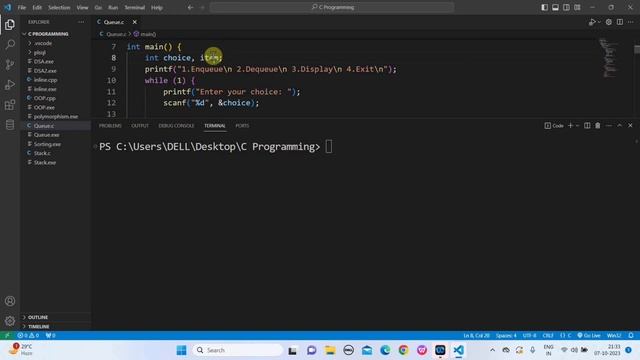
Task: Close the Queue.c editor tab
Action: 135,22
